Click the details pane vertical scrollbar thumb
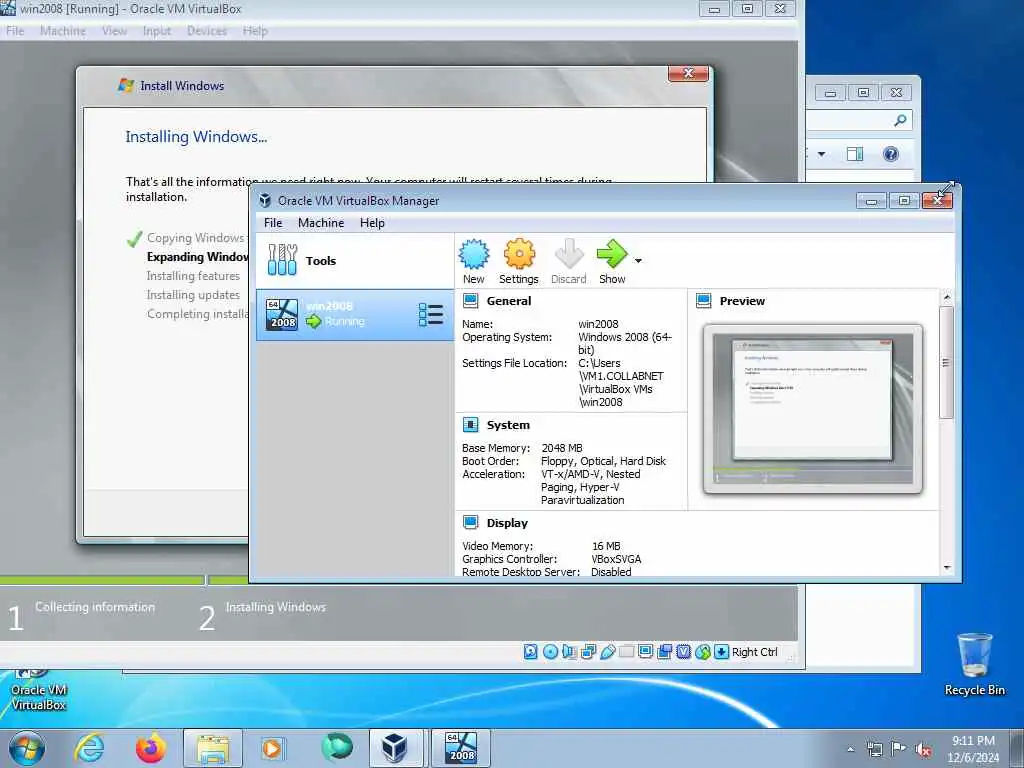 click(946, 362)
